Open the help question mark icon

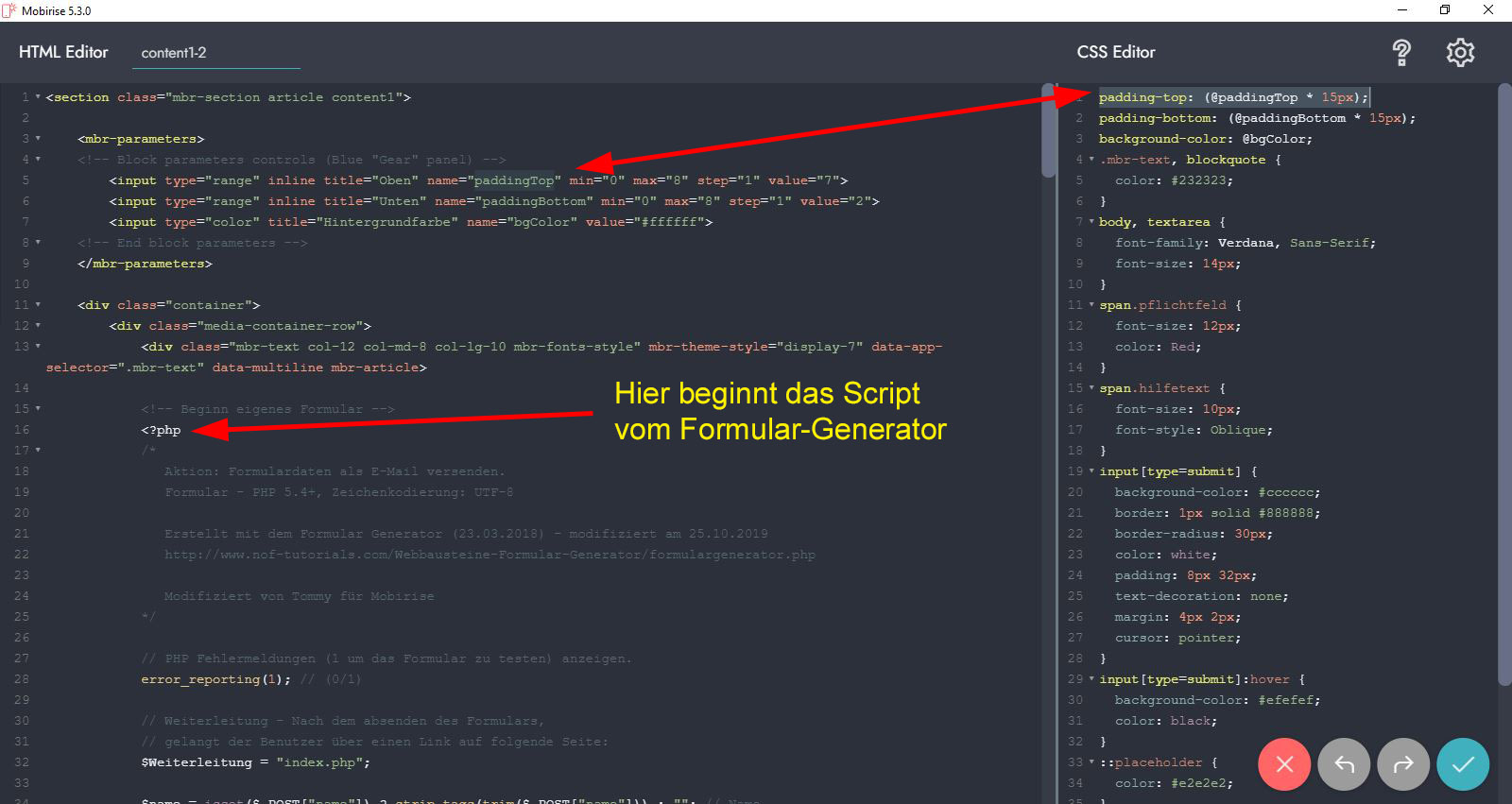click(x=1401, y=53)
